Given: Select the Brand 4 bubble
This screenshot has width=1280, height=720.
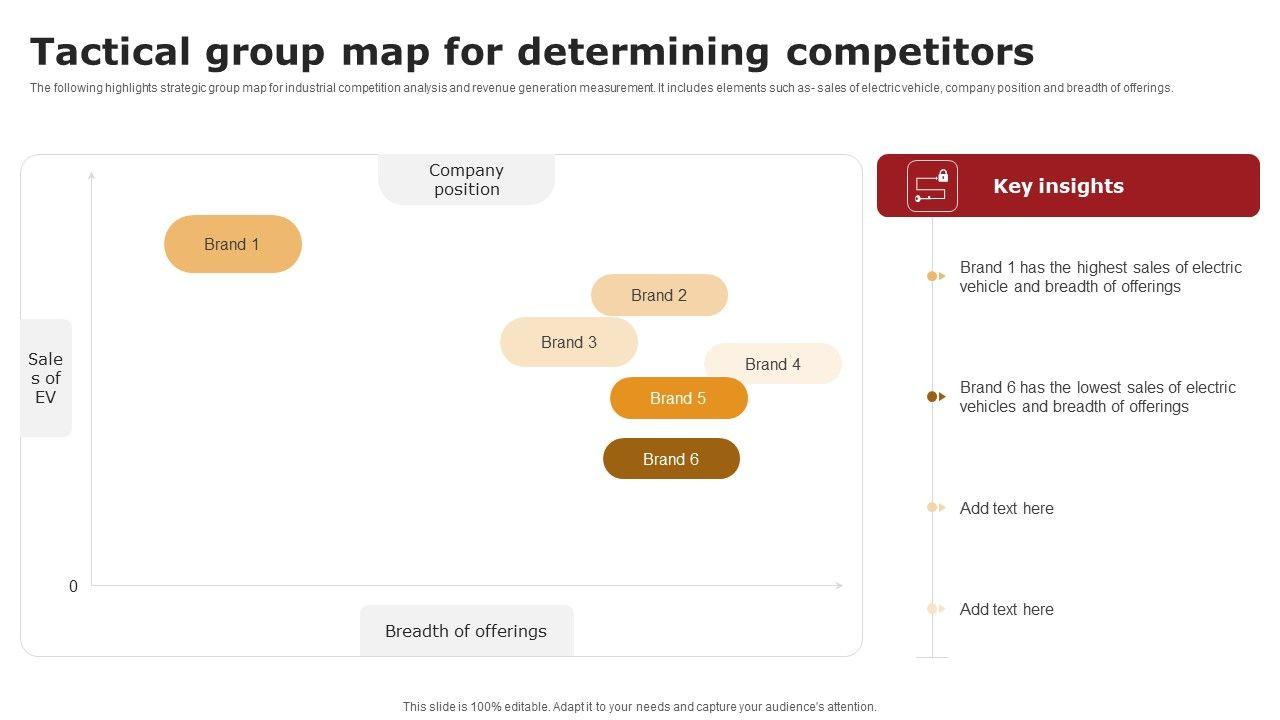Looking at the screenshot, I should click(773, 364).
